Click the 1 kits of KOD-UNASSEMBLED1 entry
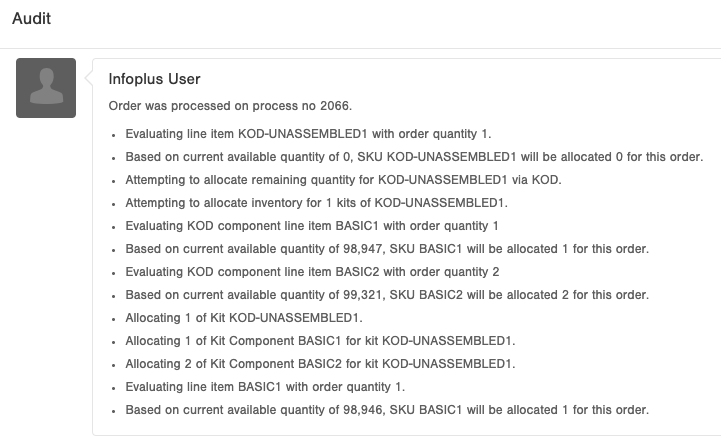This screenshot has width=721, height=443. pos(316,203)
